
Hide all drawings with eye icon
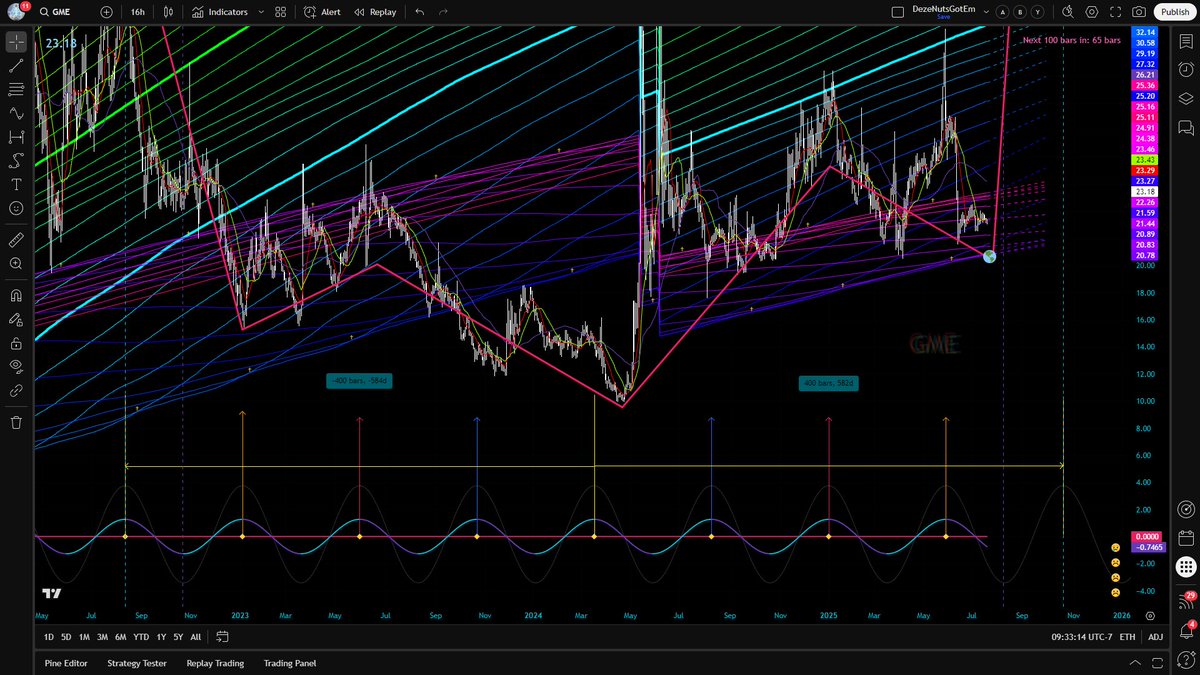point(16,367)
